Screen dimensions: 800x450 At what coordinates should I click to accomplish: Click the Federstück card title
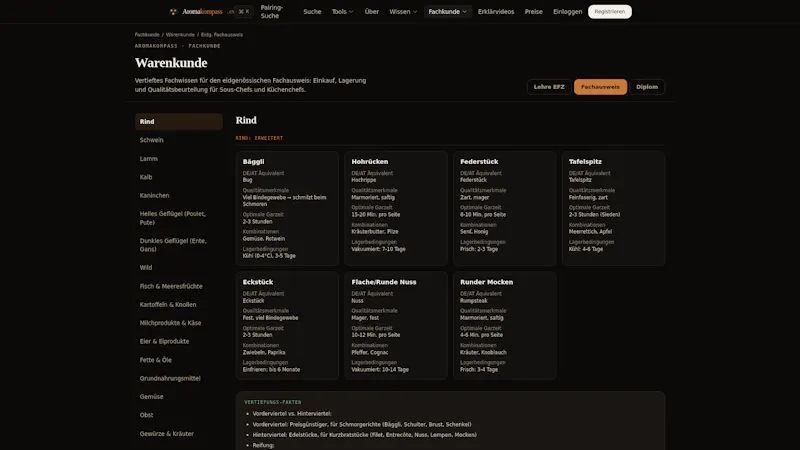click(479, 161)
